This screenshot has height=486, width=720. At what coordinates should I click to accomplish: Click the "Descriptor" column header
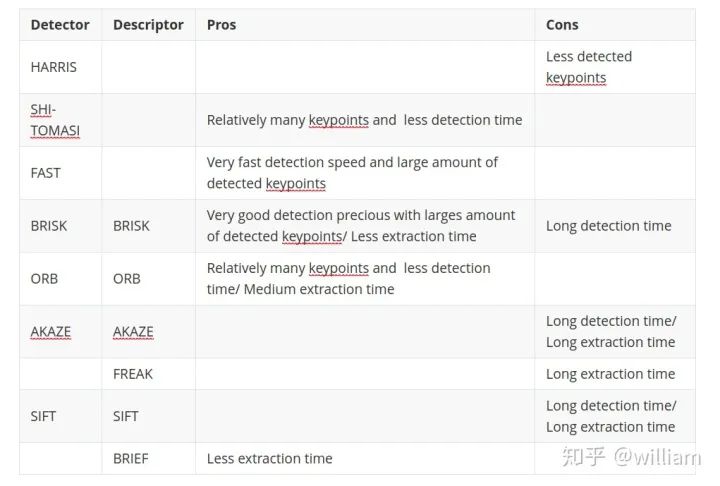click(x=148, y=25)
